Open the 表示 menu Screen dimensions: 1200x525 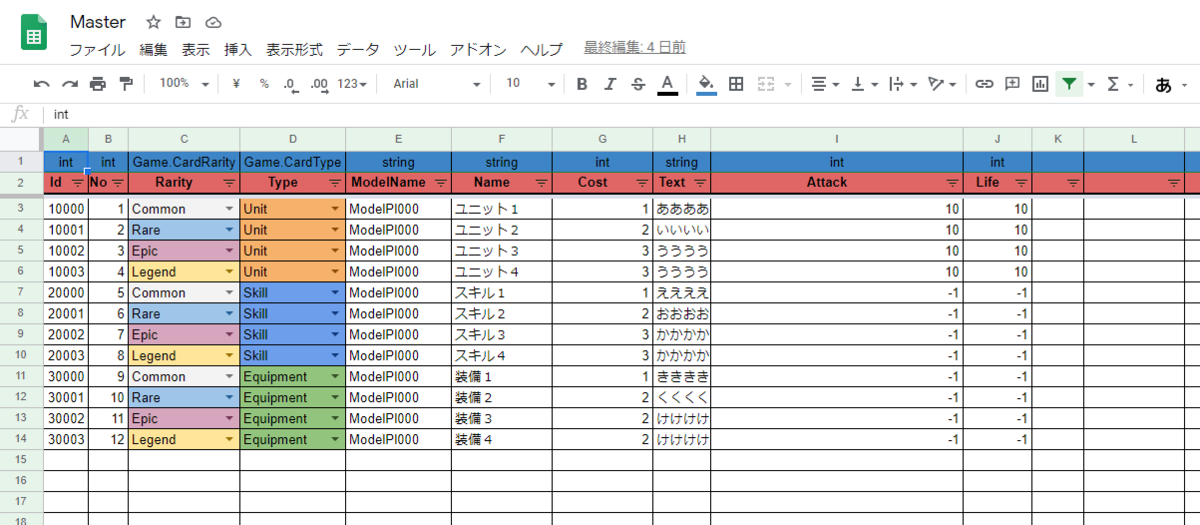click(195, 49)
